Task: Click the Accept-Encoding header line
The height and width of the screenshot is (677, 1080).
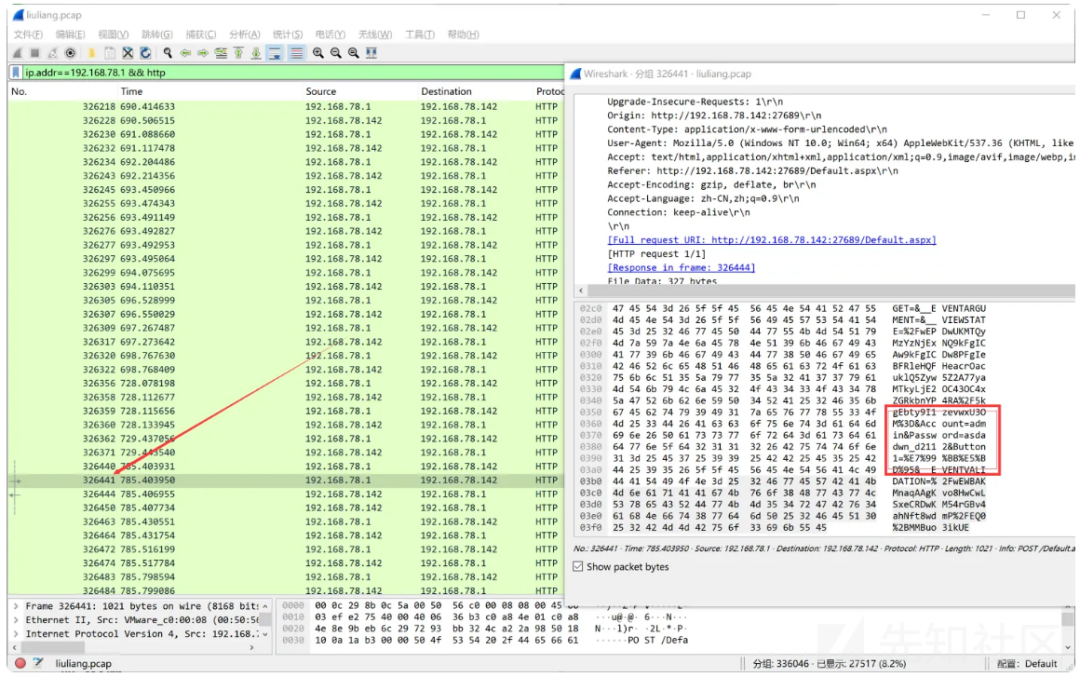Action: [711, 185]
